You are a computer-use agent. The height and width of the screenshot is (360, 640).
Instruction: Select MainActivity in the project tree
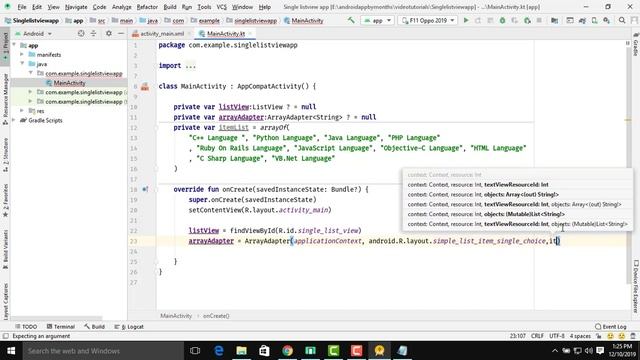[69, 83]
